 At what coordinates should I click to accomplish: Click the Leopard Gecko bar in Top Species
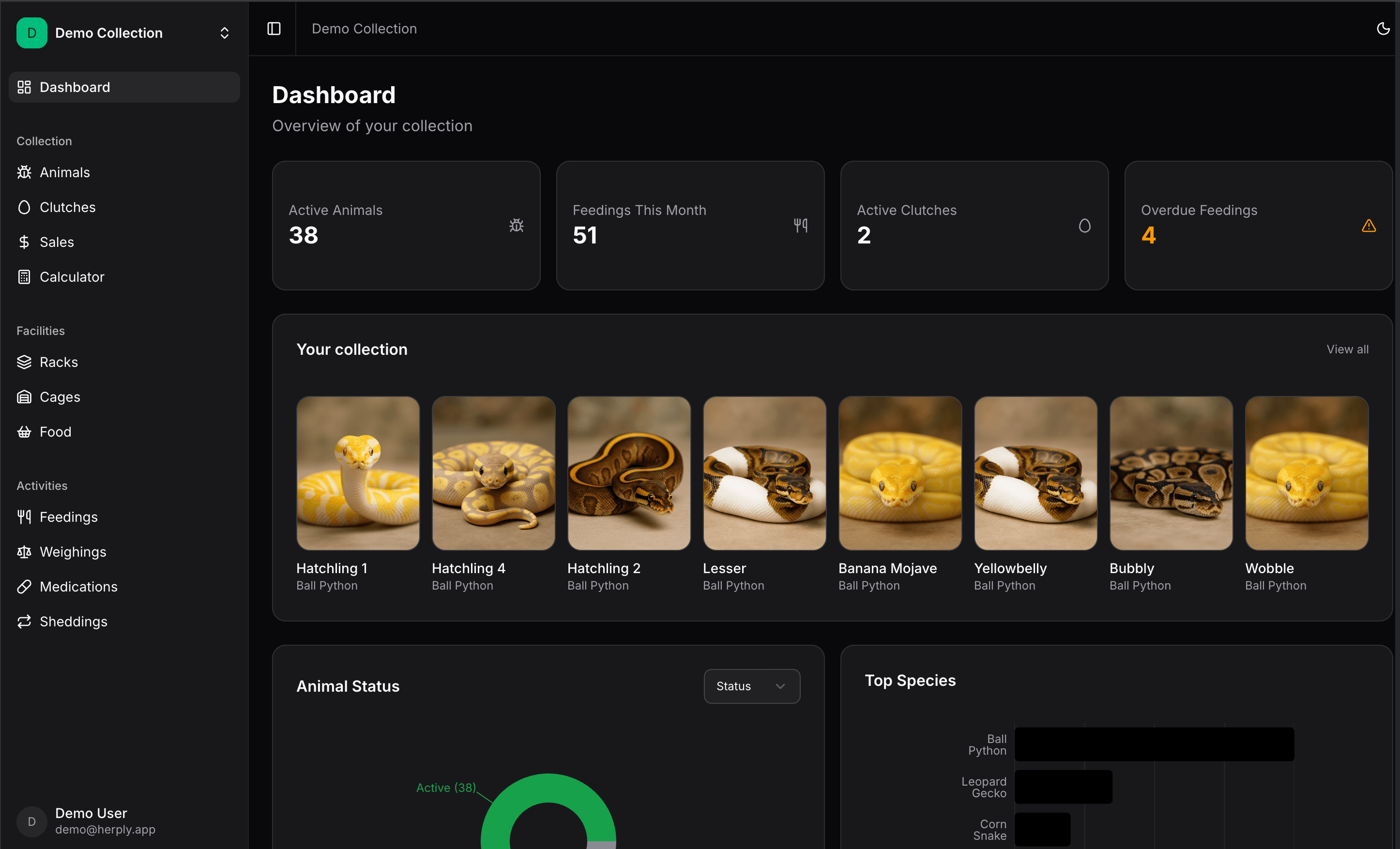point(1063,787)
